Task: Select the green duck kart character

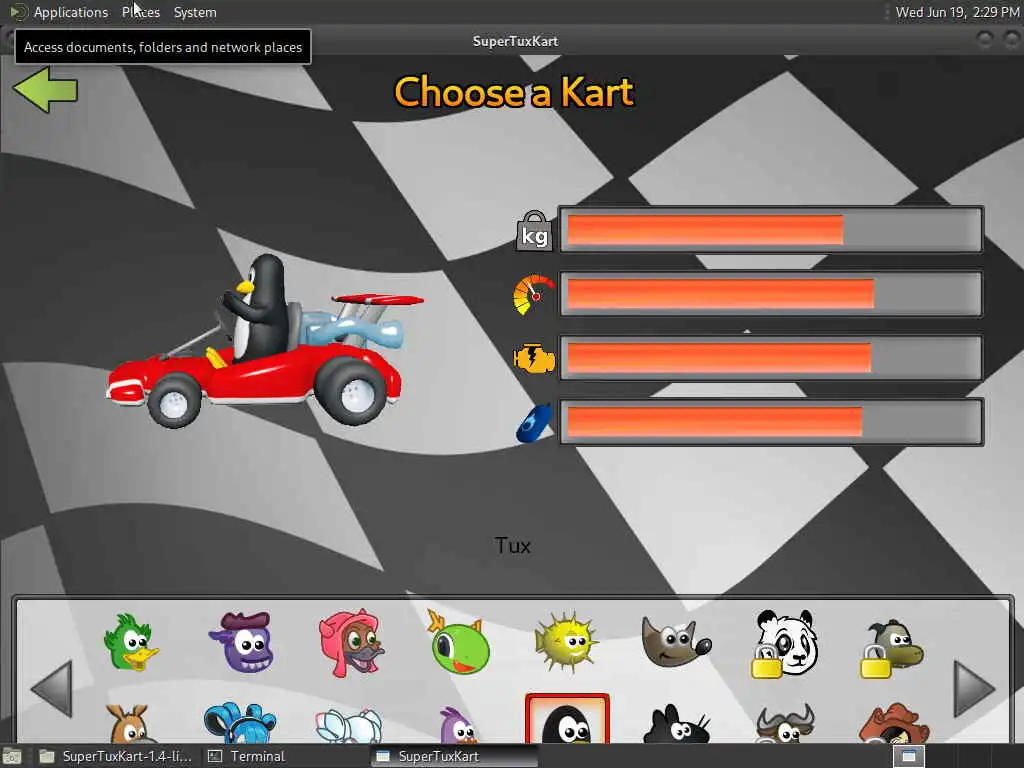Action: pos(131,642)
